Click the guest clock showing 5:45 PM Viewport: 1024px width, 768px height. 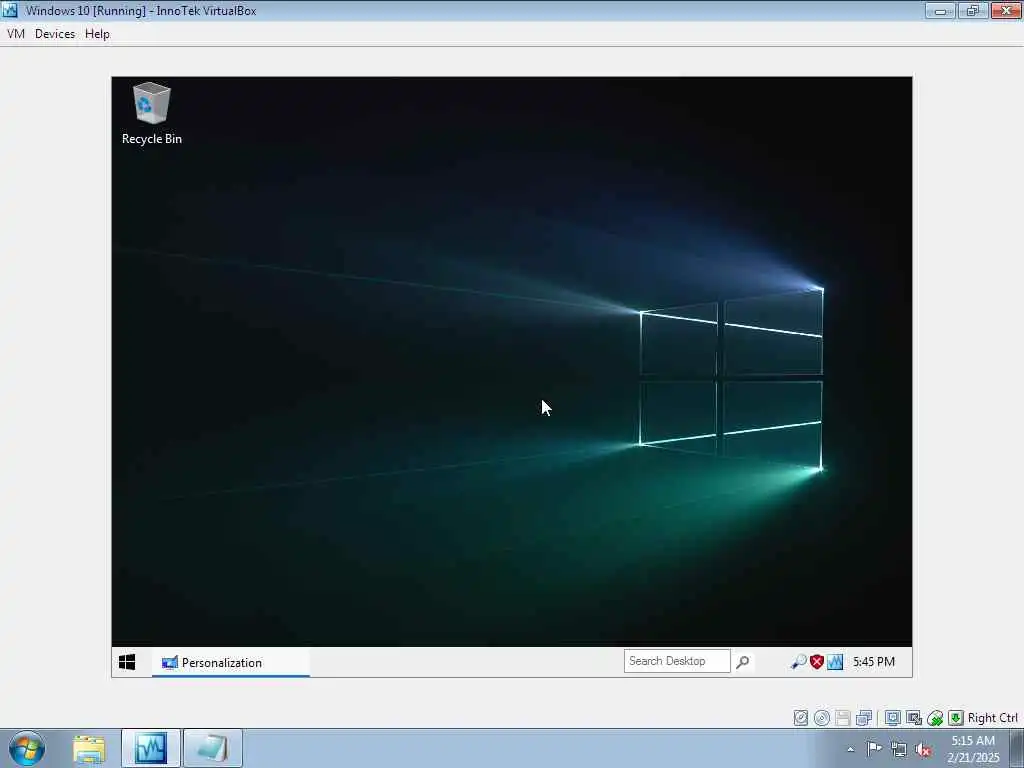874,662
